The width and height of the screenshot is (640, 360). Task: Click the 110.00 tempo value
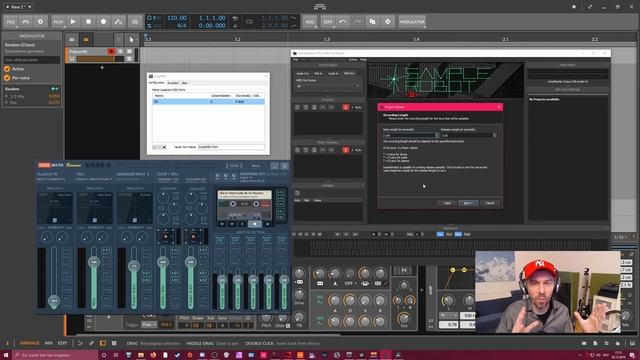[177, 18]
